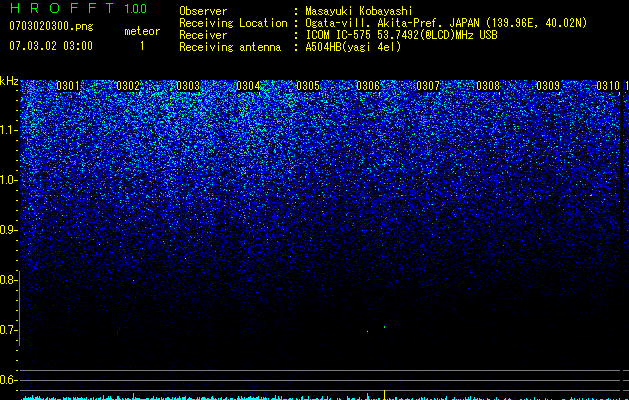Click the 0303 time marker
The height and width of the screenshot is (400, 629).
(x=188, y=86)
